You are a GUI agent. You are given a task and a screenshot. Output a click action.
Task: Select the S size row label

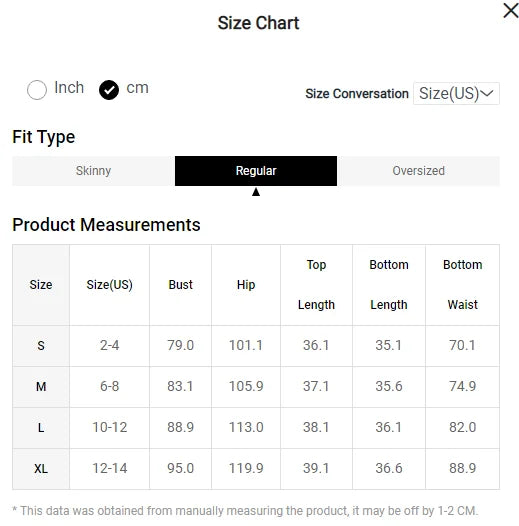(41, 346)
